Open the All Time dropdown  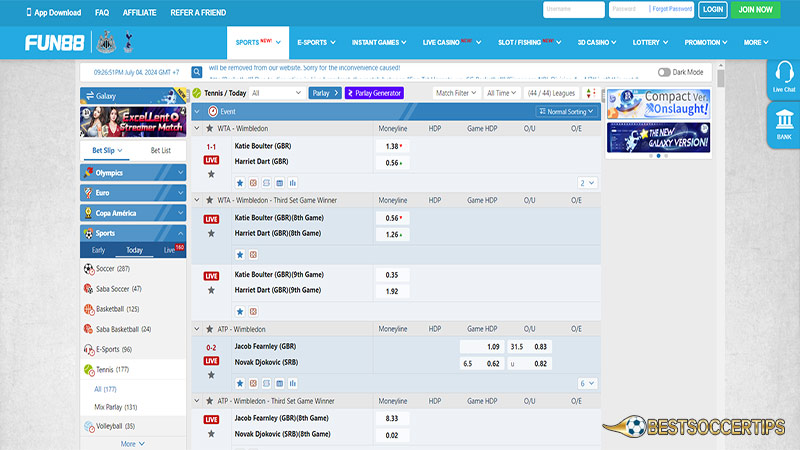pyautogui.click(x=501, y=93)
